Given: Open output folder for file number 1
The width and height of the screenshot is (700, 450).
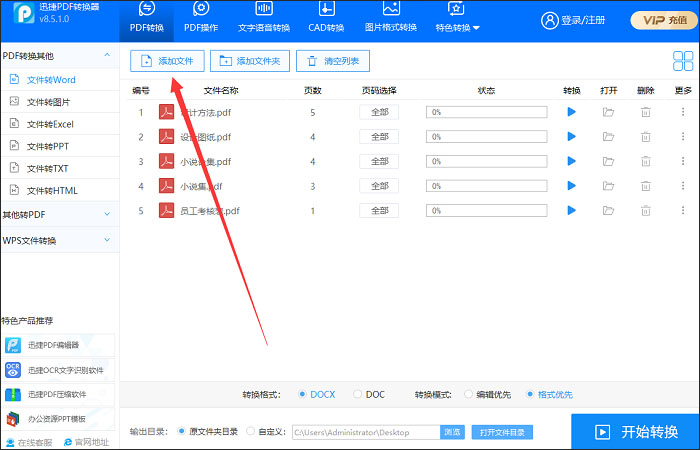Looking at the screenshot, I should coord(608,112).
